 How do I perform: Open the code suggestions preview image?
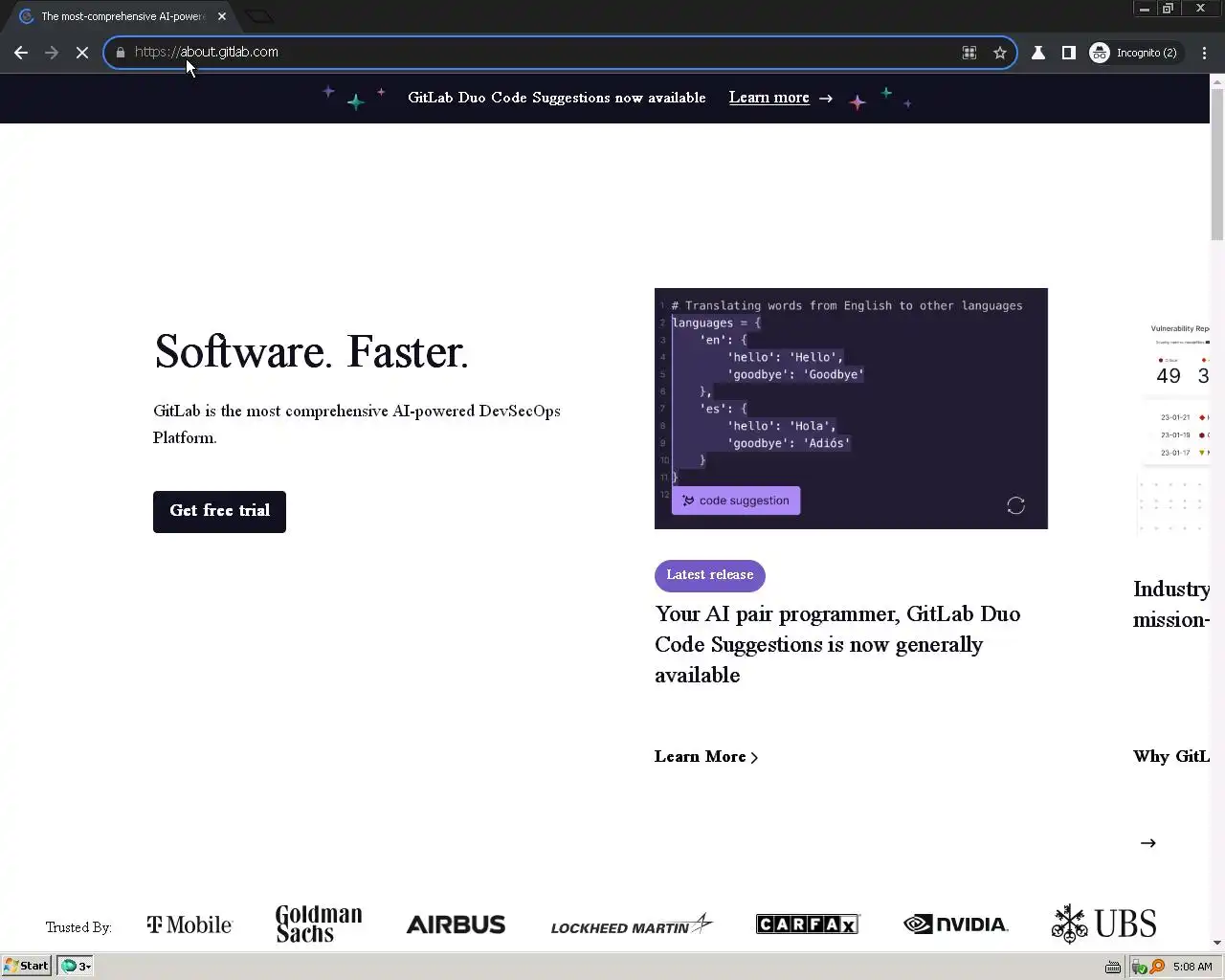pyautogui.click(x=851, y=409)
